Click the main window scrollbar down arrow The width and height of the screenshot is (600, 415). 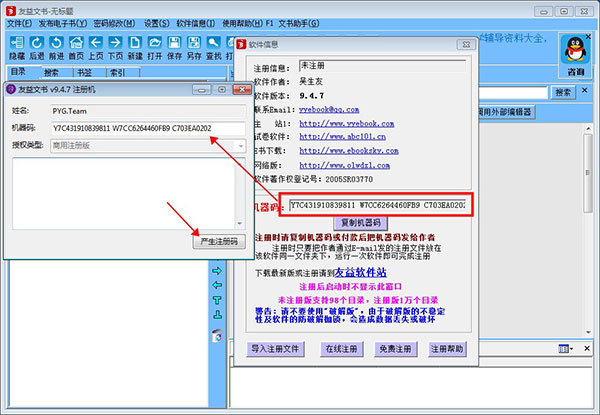click(587, 332)
